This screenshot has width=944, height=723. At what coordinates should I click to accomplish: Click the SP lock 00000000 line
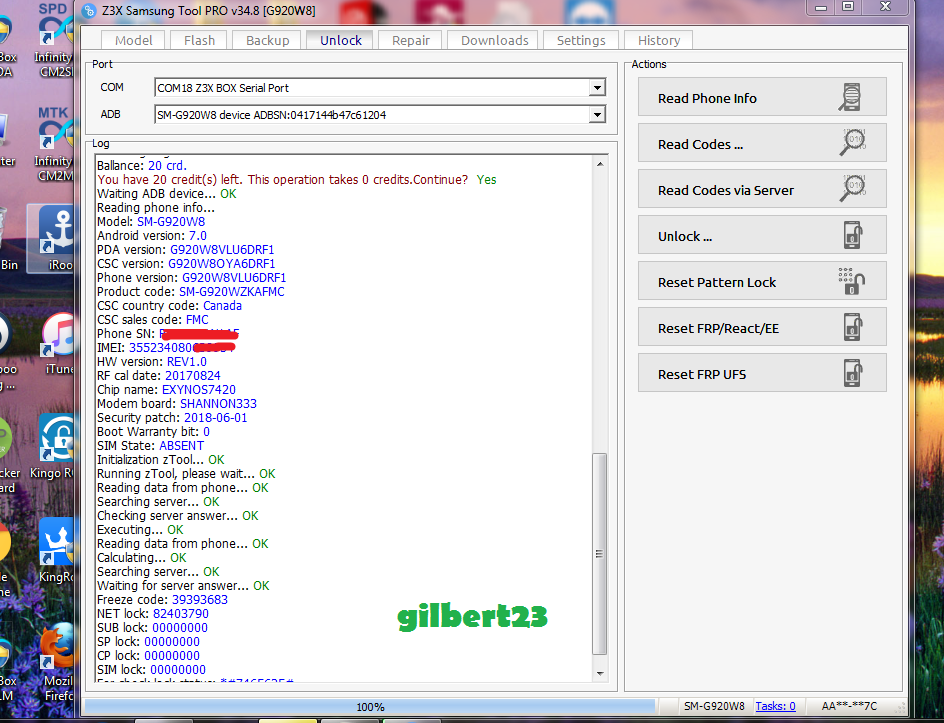click(x=148, y=642)
